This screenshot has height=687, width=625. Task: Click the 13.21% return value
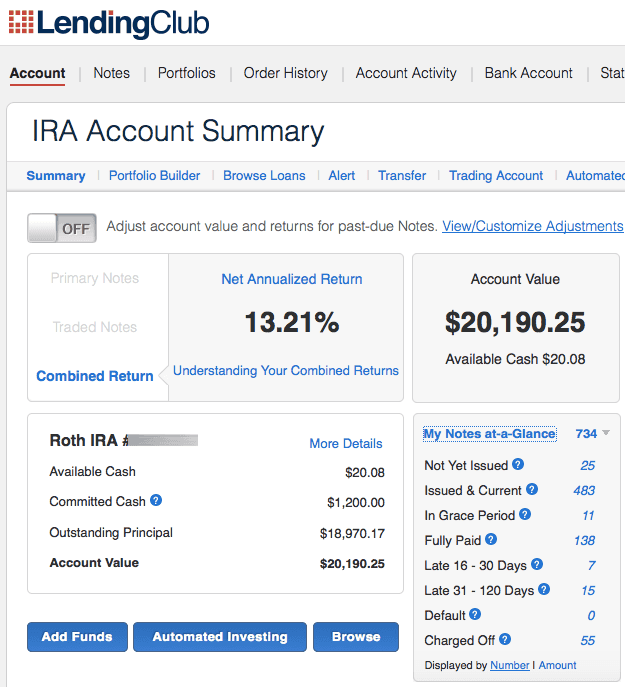[292, 322]
